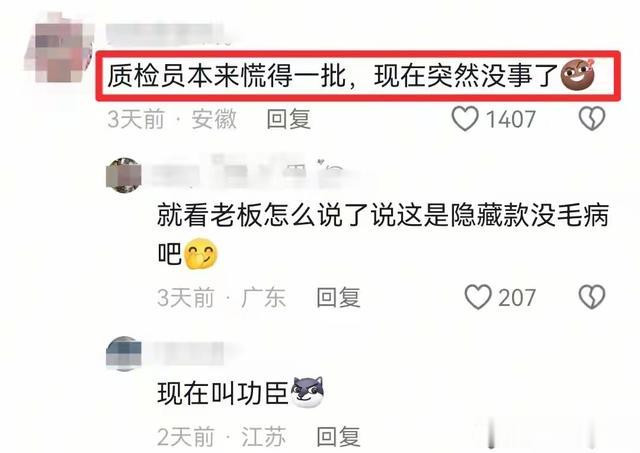This screenshot has width=640, height=453.
Task: Select the highlighted 质检员本来慌得一批 comment text
Action: [x=333, y=76]
